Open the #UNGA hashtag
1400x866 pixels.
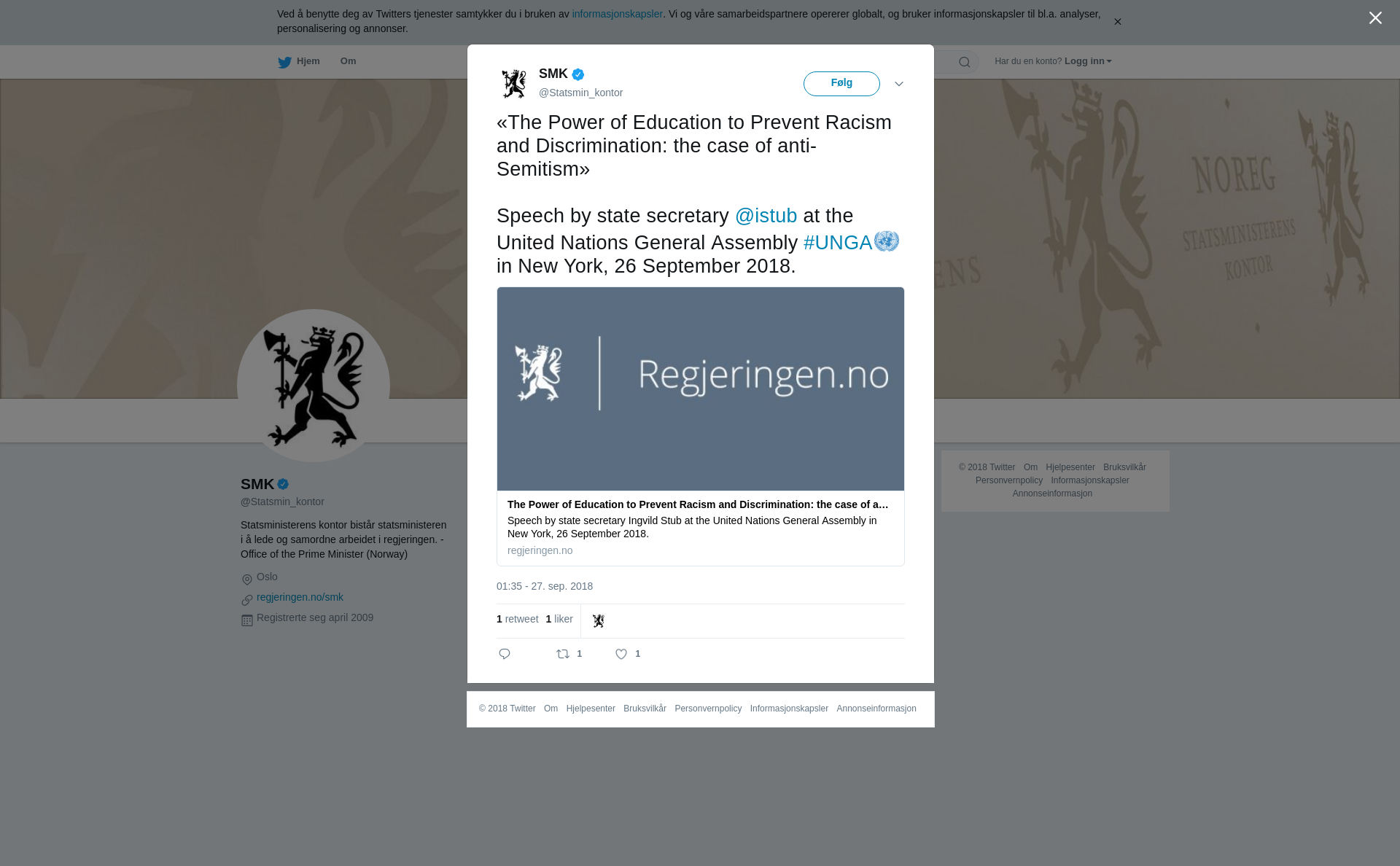838,243
